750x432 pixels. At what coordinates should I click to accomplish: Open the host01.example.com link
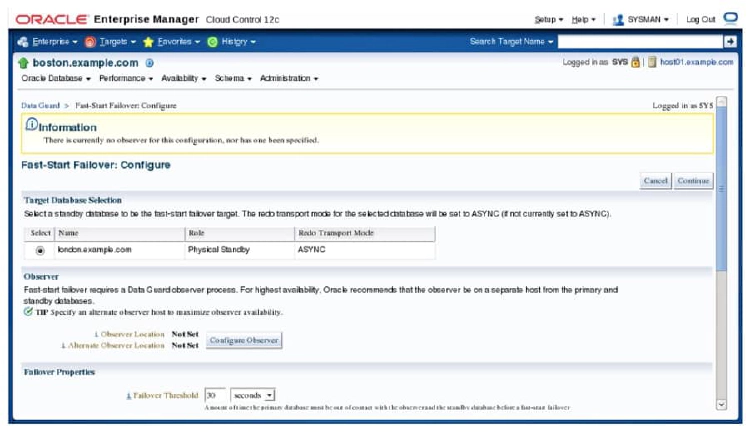coord(696,62)
